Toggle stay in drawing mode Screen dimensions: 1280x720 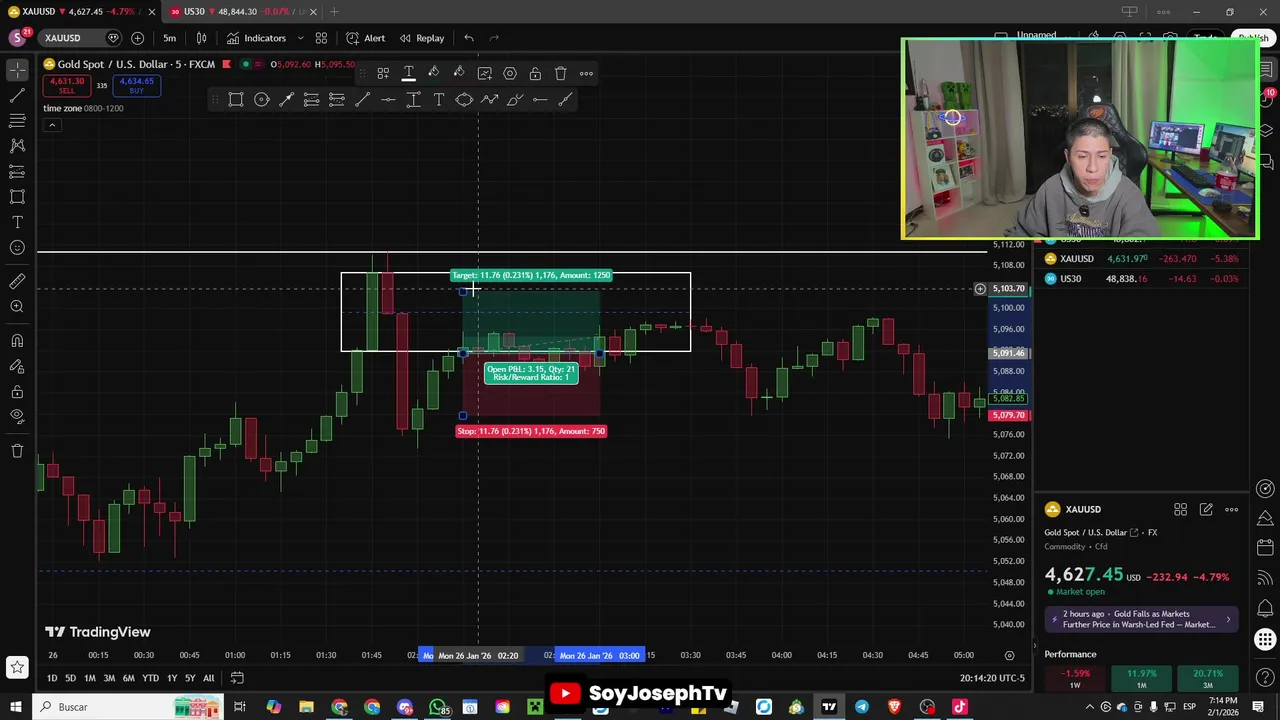[x=17, y=366]
